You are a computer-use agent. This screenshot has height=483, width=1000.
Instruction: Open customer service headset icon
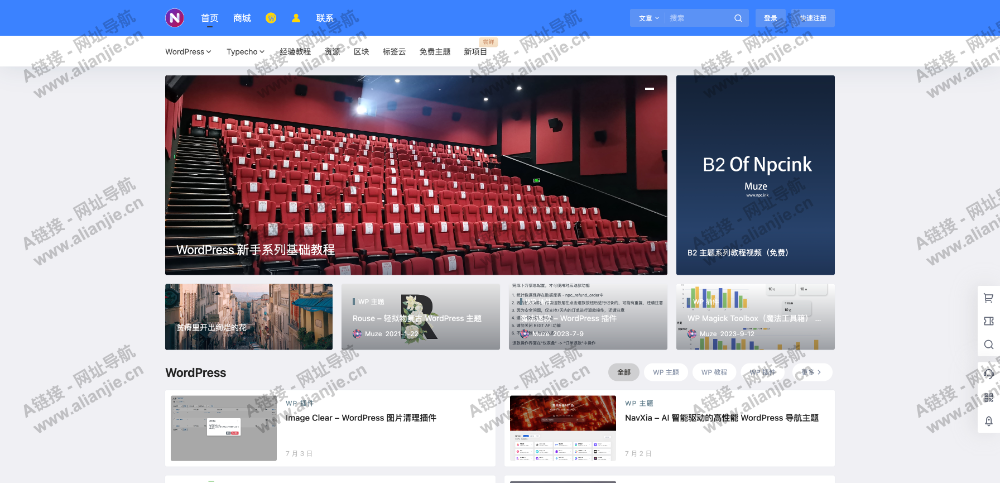click(989, 372)
